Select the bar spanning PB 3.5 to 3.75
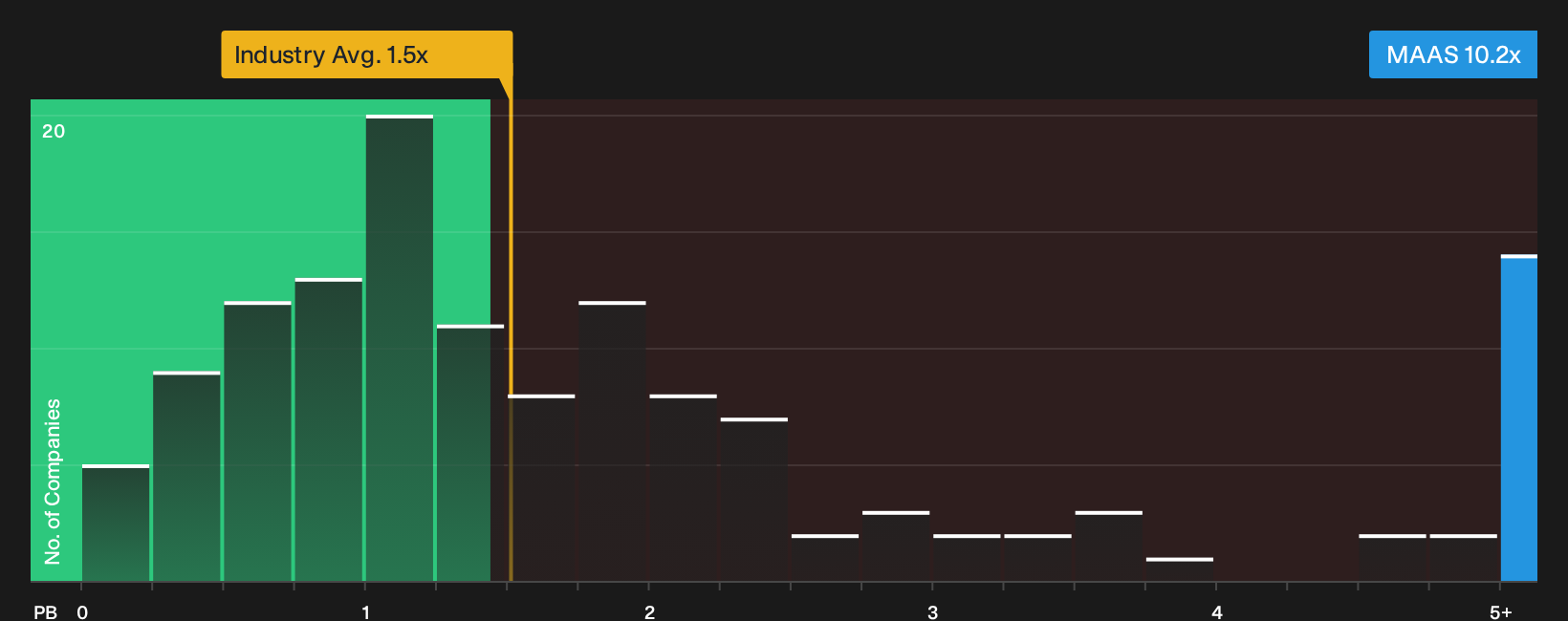 [x=1108, y=546]
